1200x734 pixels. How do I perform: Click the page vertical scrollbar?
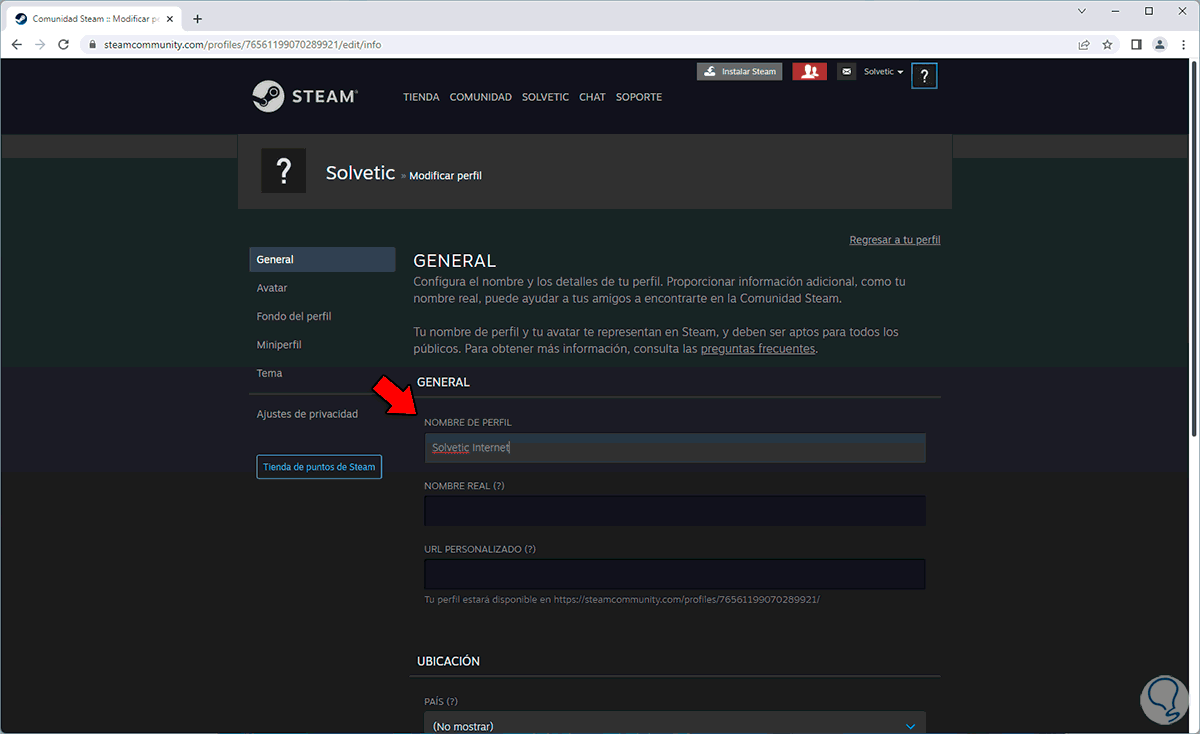[1194, 250]
